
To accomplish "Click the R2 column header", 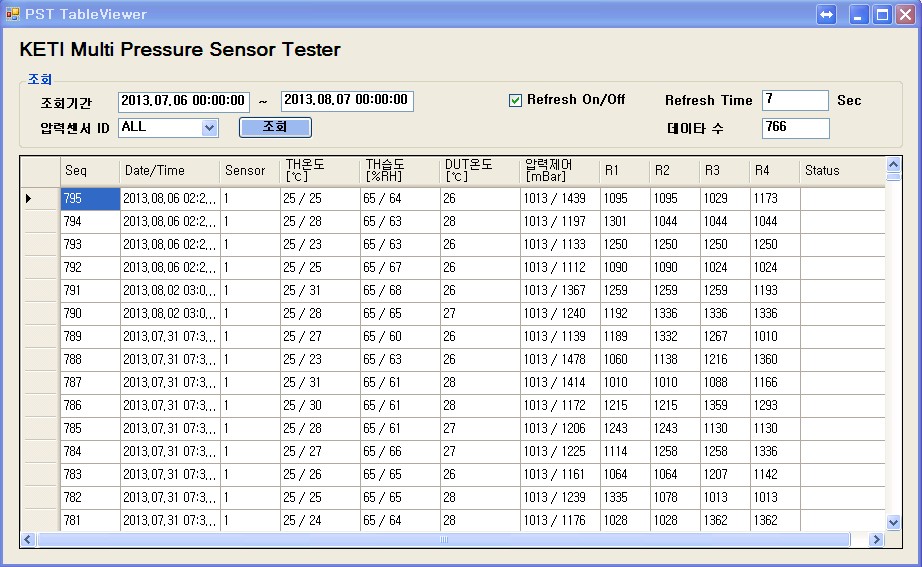I will (675, 171).
